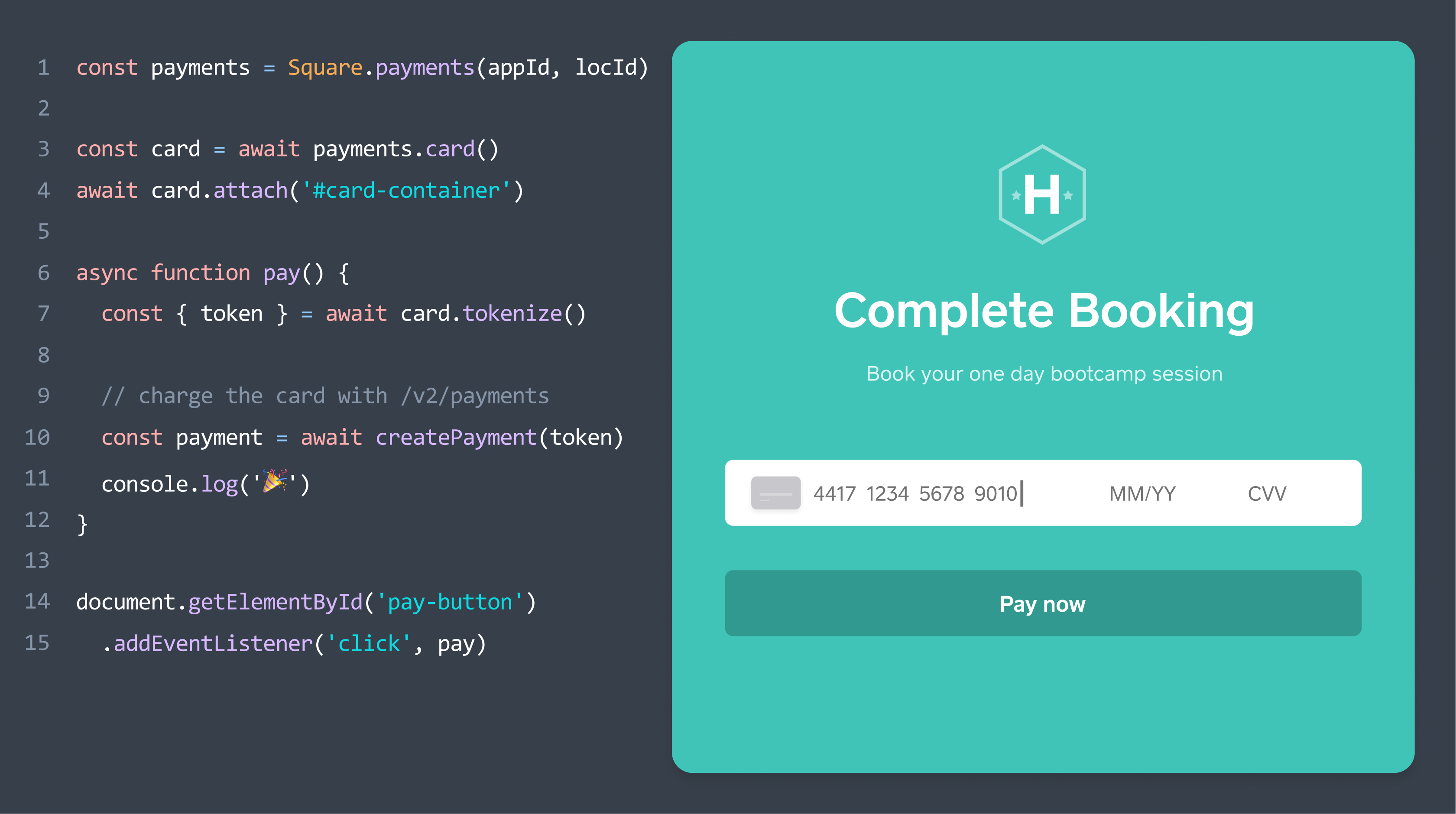The image size is (1456, 814).
Task: Click line number 6 in gutter
Action: [x=43, y=273]
